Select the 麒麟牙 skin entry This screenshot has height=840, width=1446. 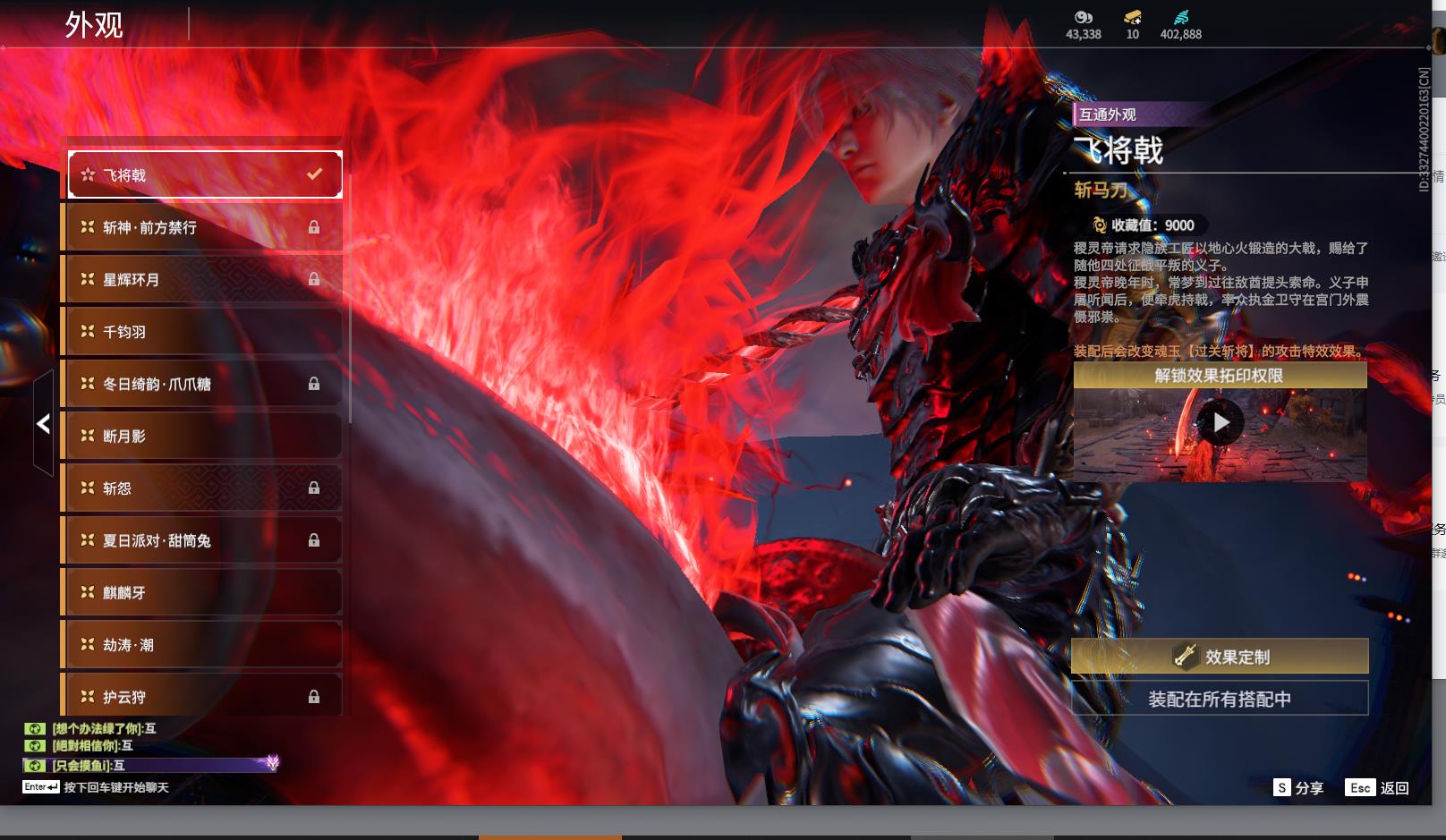click(202, 592)
